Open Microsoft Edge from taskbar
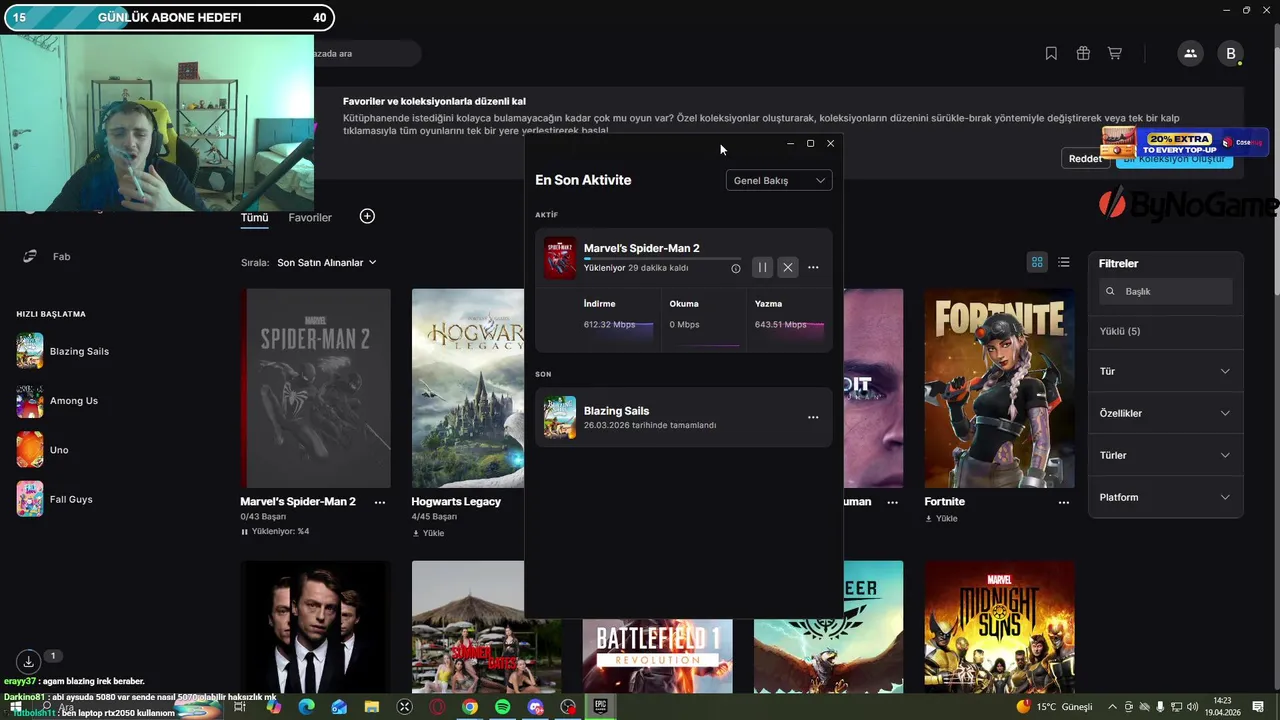Image resolution: width=1280 pixels, height=720 pixels. tap(306, 707)
